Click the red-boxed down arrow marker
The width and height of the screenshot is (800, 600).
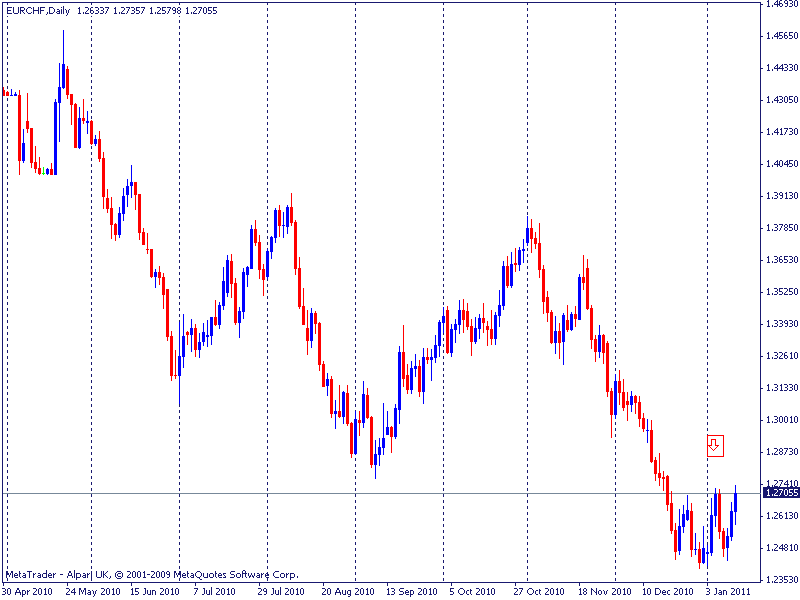click(715, 445)
